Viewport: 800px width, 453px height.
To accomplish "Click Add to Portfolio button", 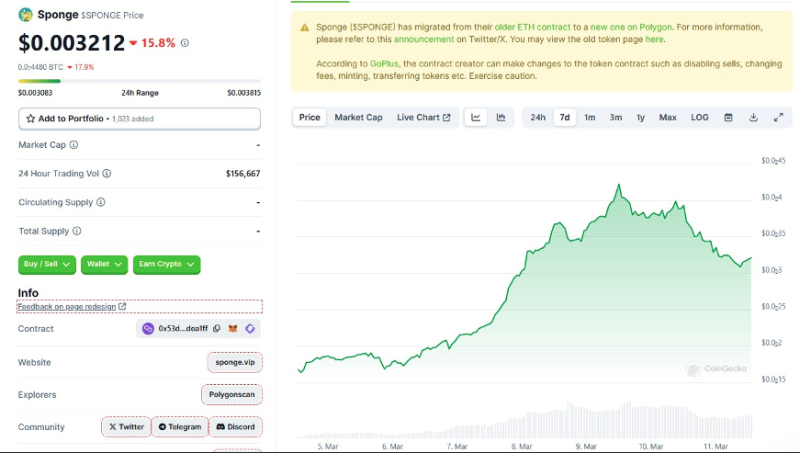I will pos(139,118).
